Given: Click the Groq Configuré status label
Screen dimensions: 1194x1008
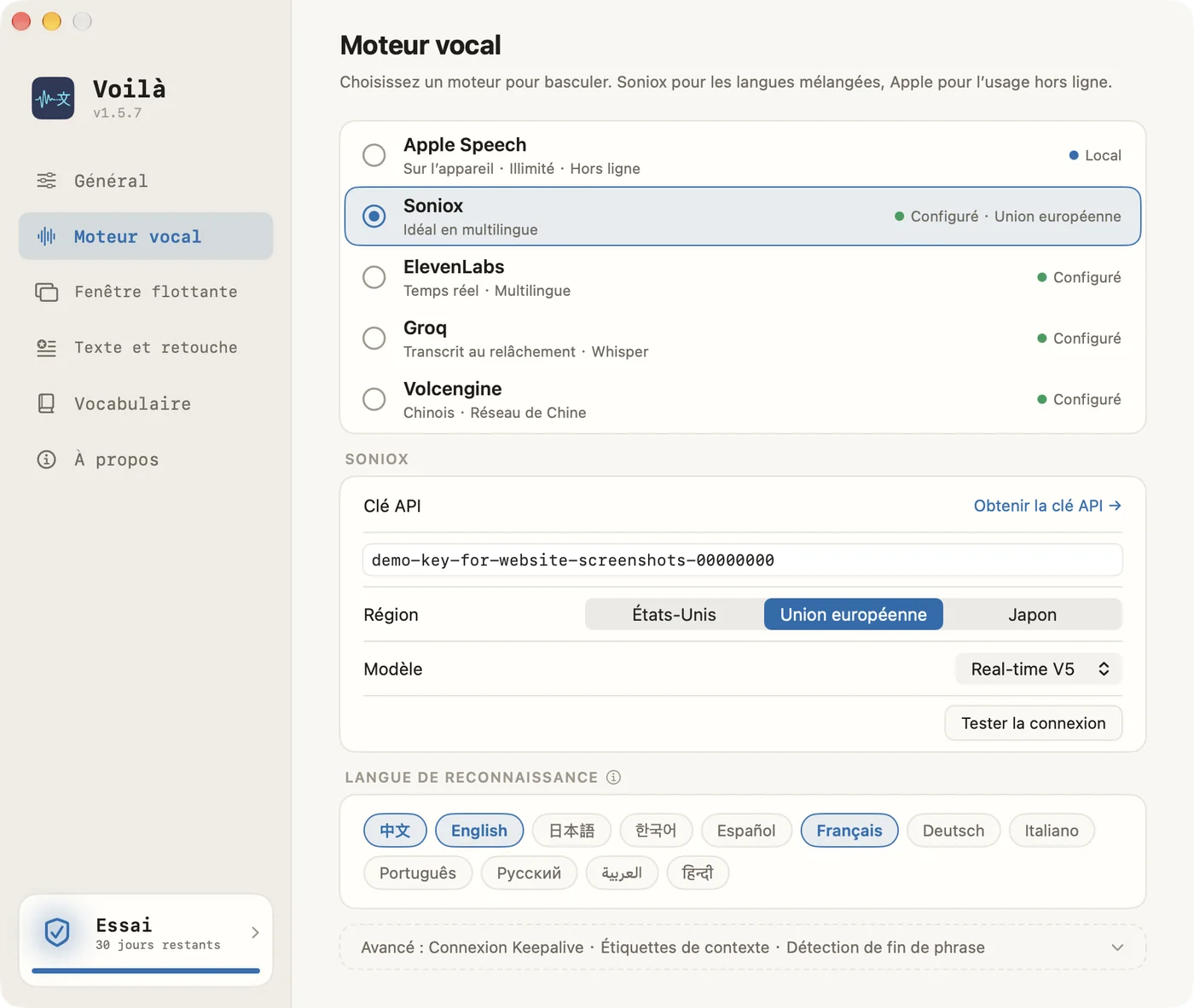Looking at the screenshot, I should click(1079, 339).
